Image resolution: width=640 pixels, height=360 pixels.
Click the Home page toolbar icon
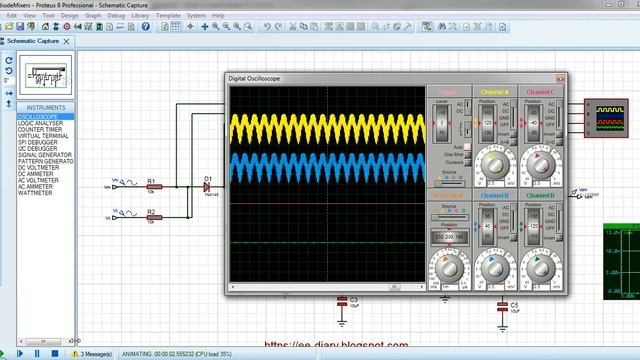point(45,27)
